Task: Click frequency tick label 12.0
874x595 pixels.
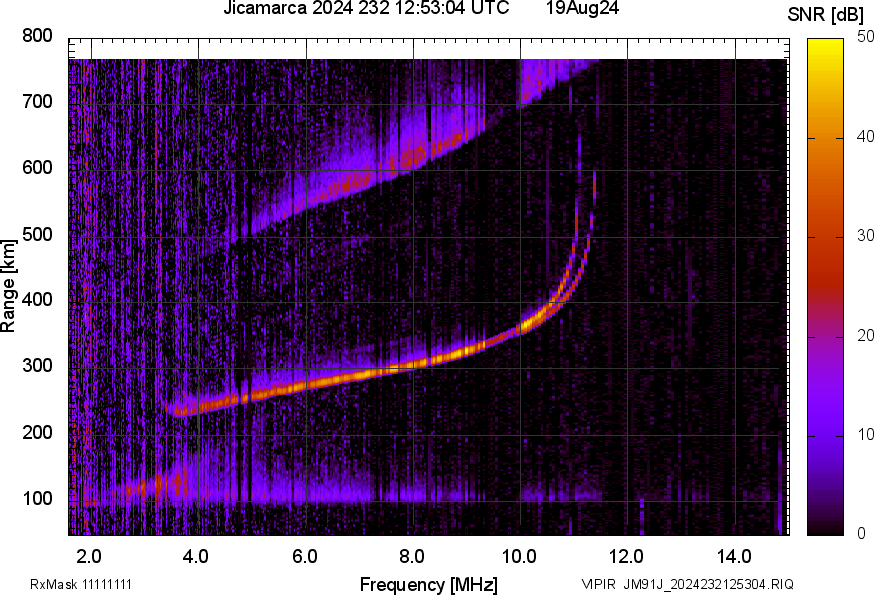Action: pyautogui.click(x=627, y=557)
